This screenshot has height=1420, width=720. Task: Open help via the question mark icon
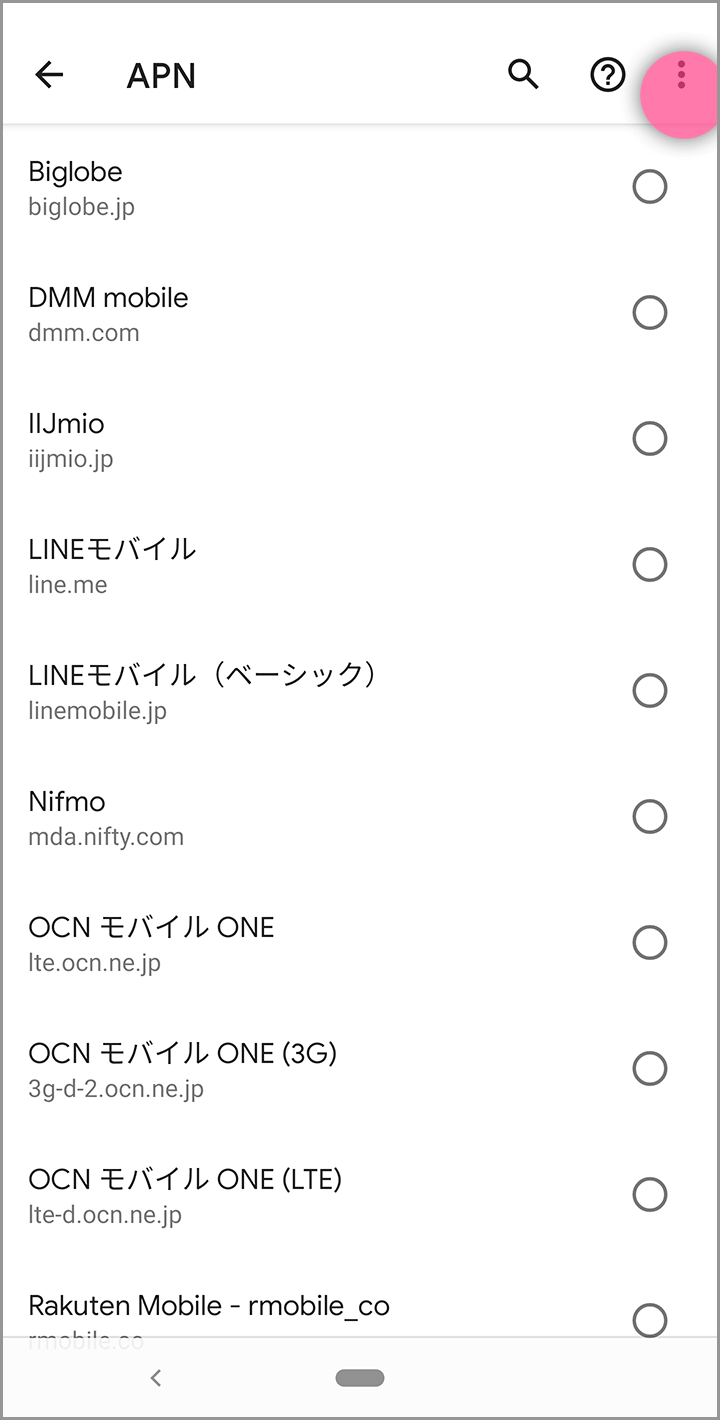click(x=607, y=75)
